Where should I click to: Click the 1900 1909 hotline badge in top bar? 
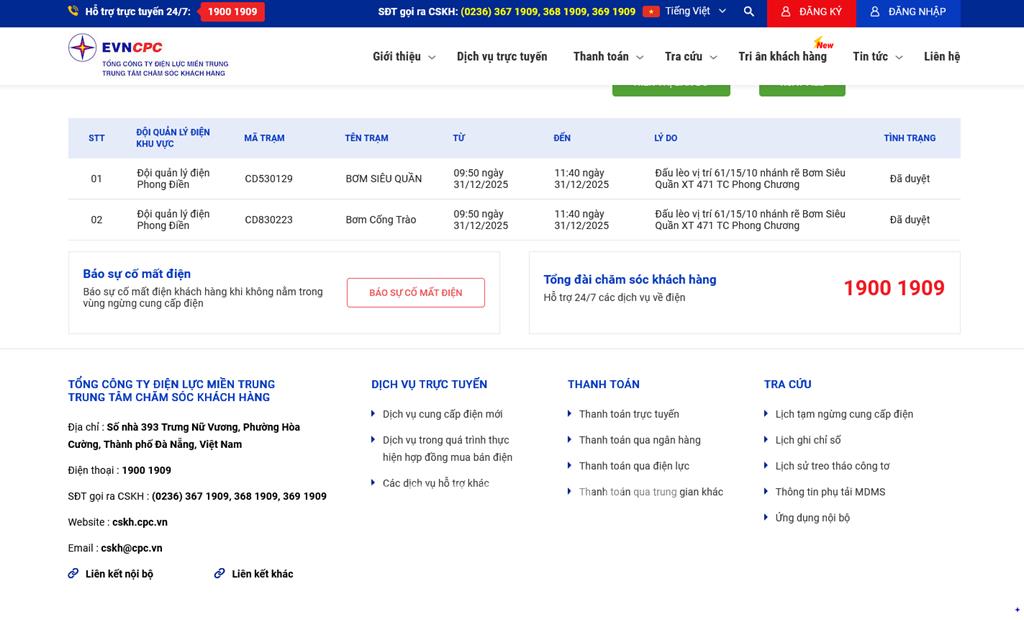(x=232, y=12)
